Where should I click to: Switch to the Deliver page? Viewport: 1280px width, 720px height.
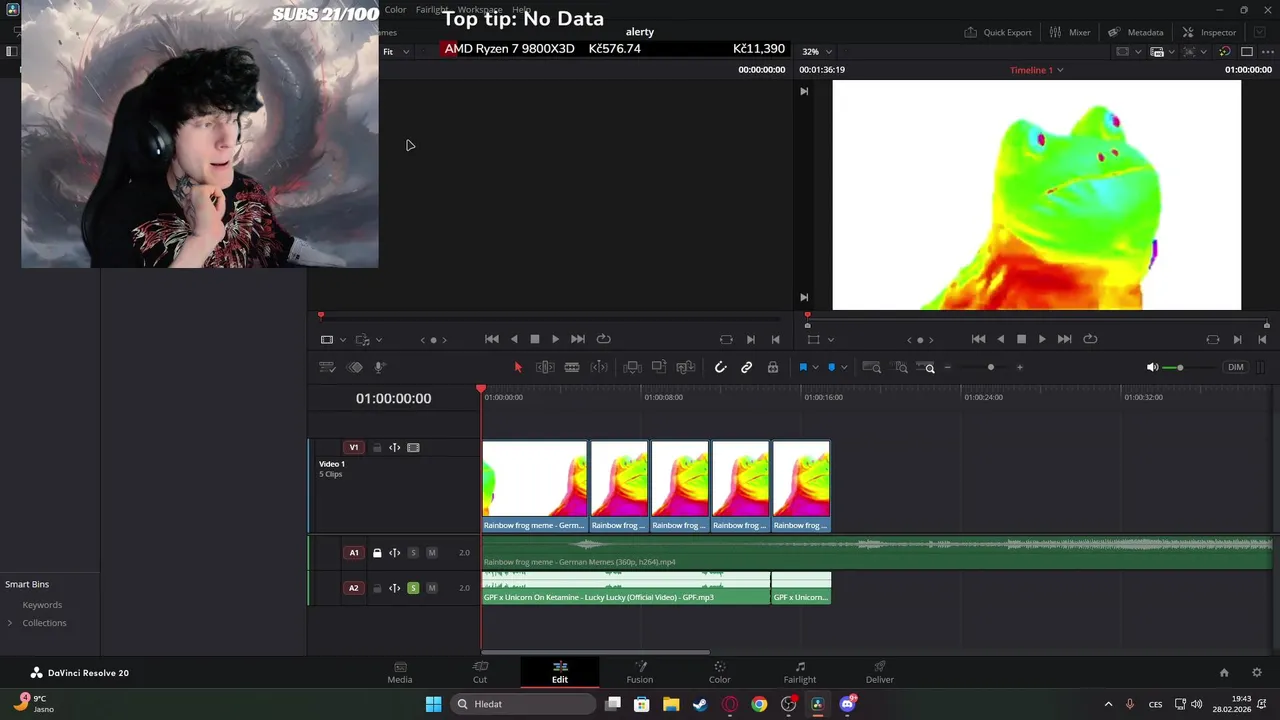coord(880,672)
